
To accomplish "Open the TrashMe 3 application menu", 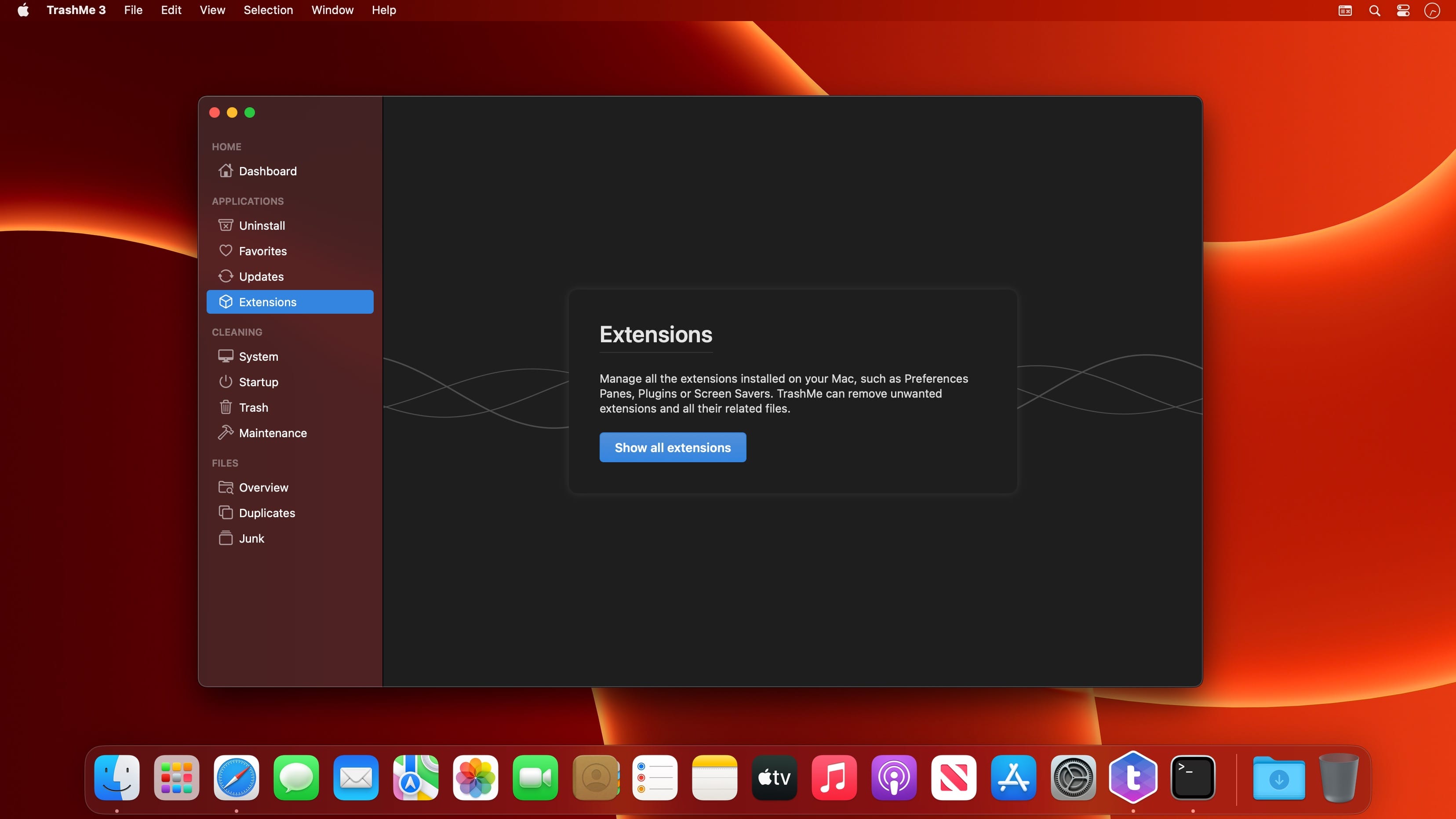I will (76, 10).
